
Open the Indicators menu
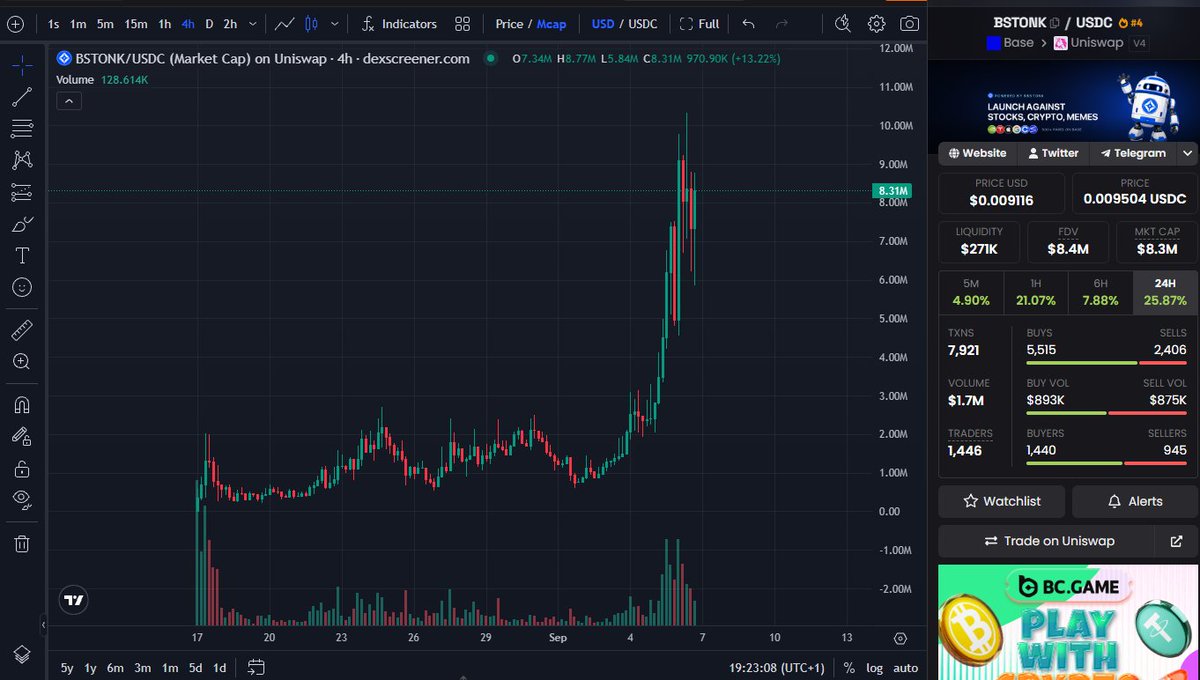399,23
